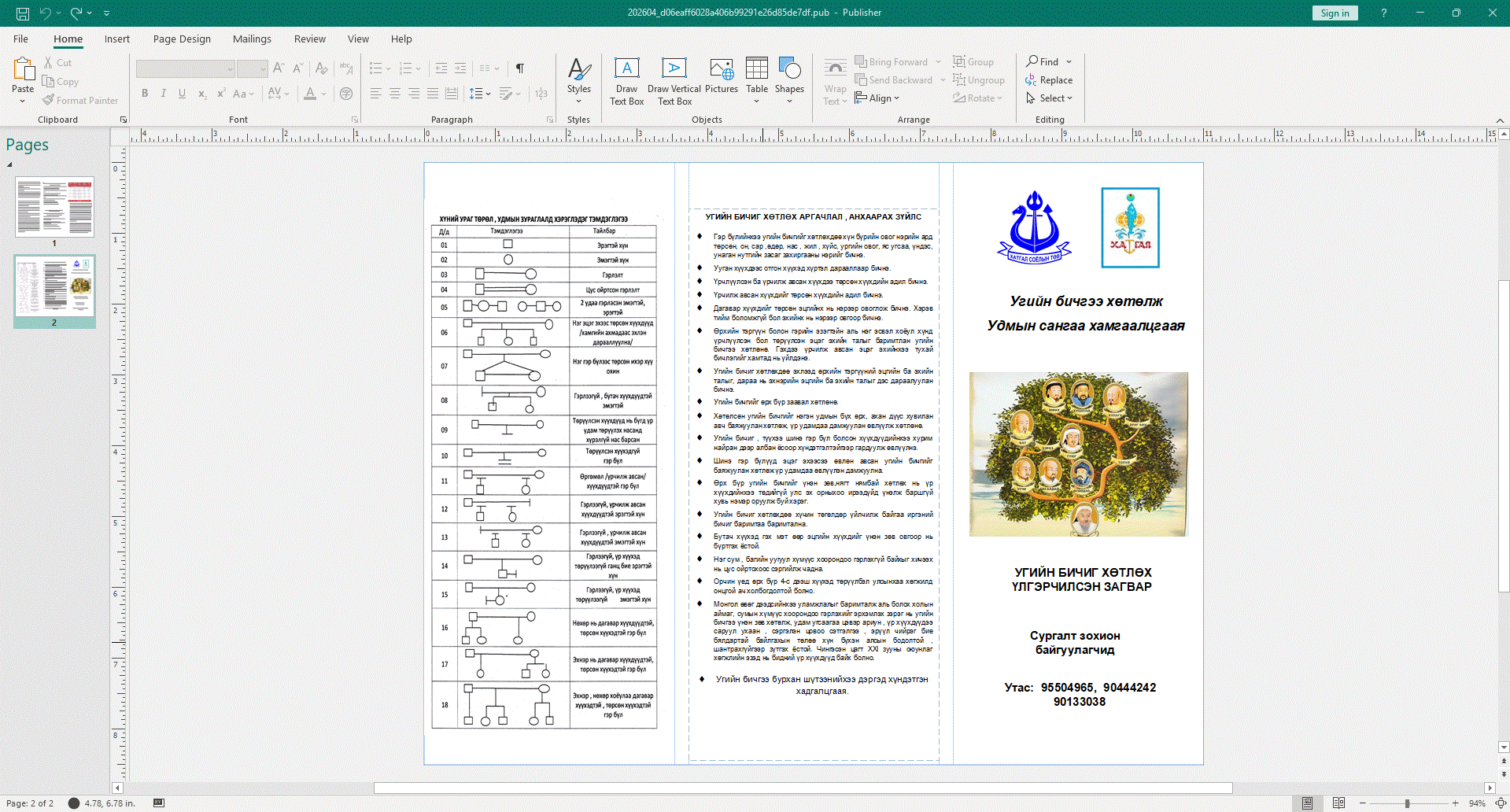
Task: Select the Draw Vertical Text Box tool
Action: (674, 81)
